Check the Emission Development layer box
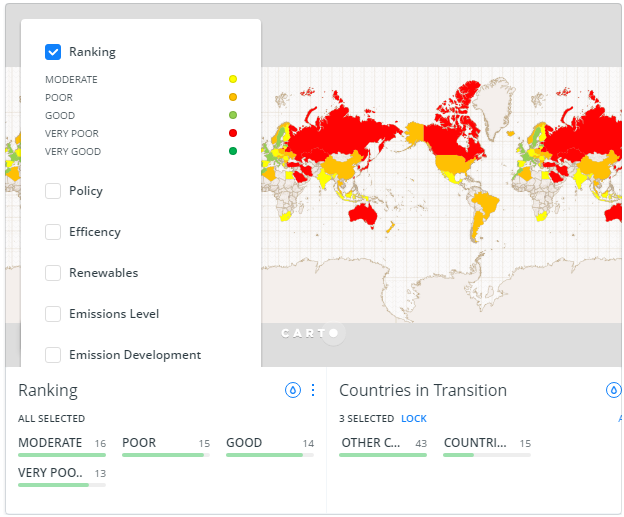 tap(53, 355)
